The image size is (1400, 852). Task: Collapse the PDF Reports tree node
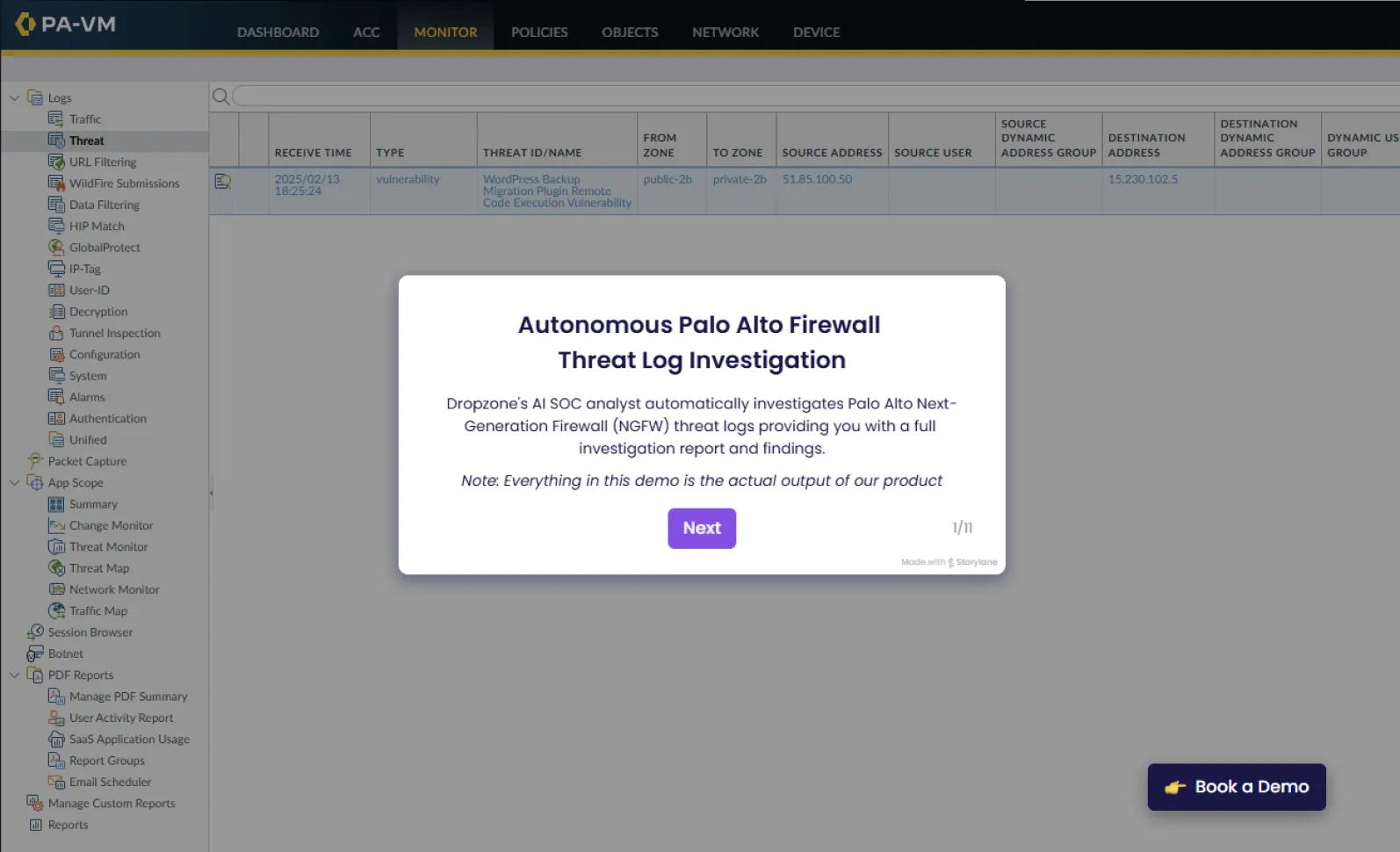point(14,675)
